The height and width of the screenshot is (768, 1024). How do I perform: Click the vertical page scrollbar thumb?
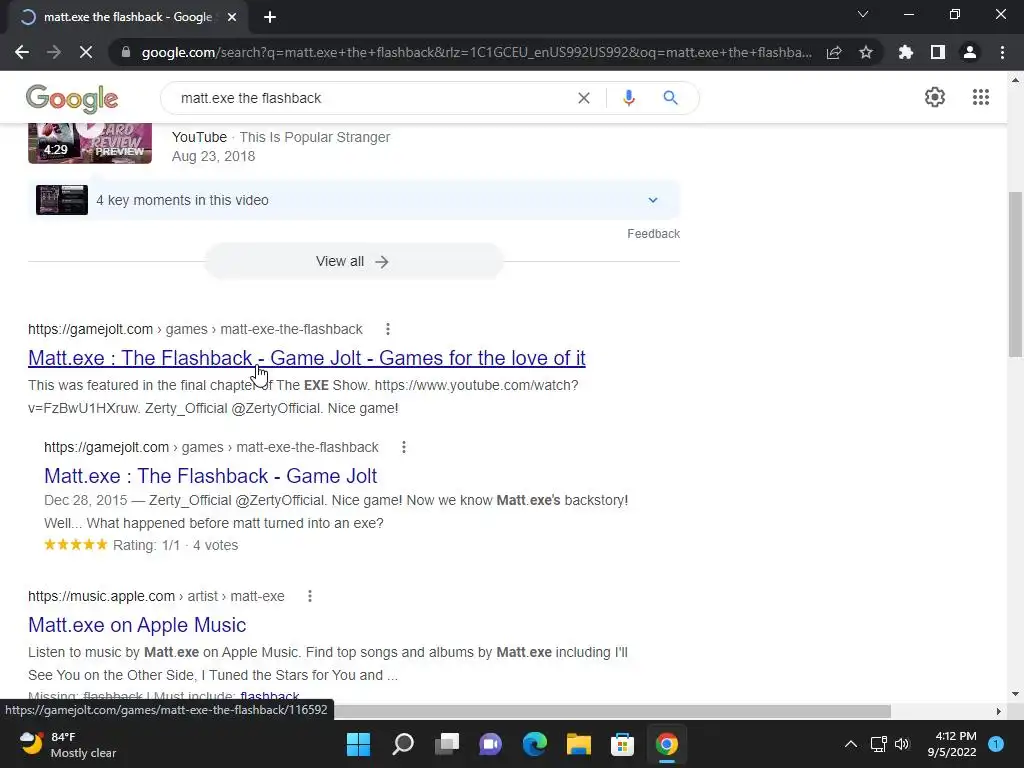[1015, 274]
